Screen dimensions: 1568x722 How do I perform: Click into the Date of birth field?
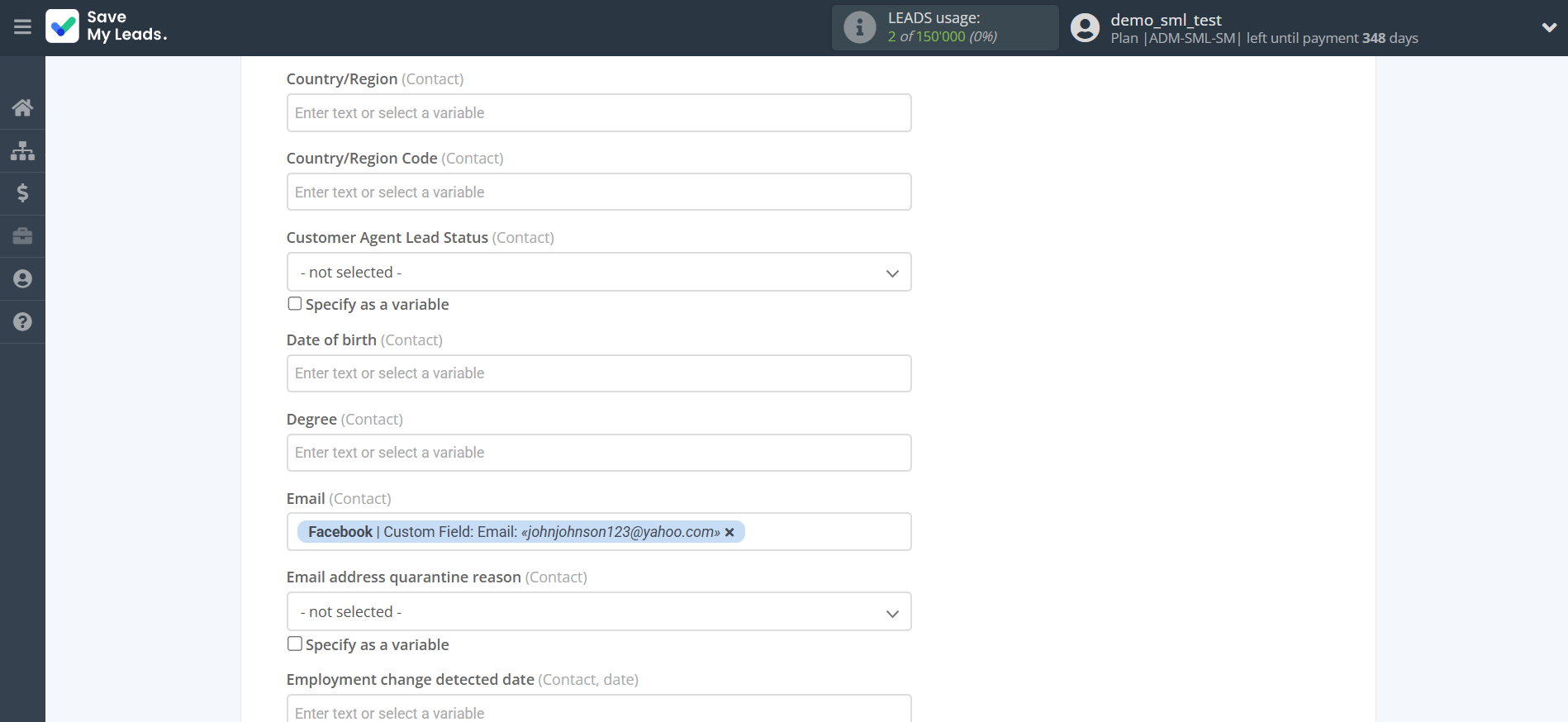coord(598,373)
